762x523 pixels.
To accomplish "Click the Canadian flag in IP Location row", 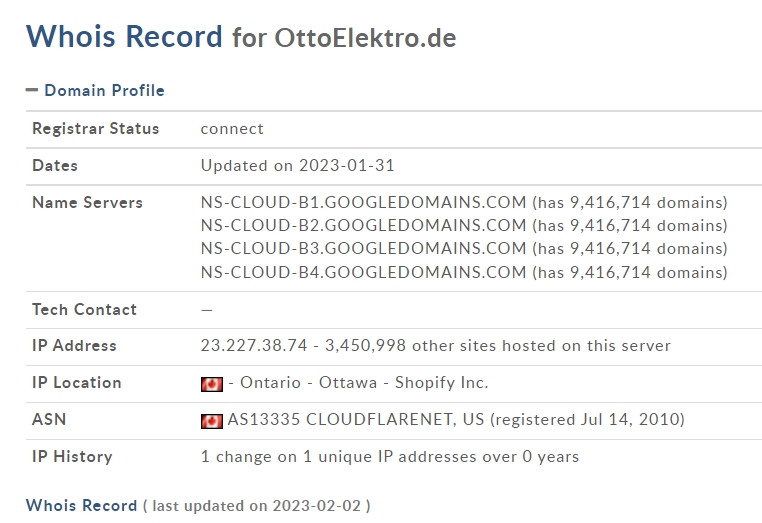I will tap(212, 384).
